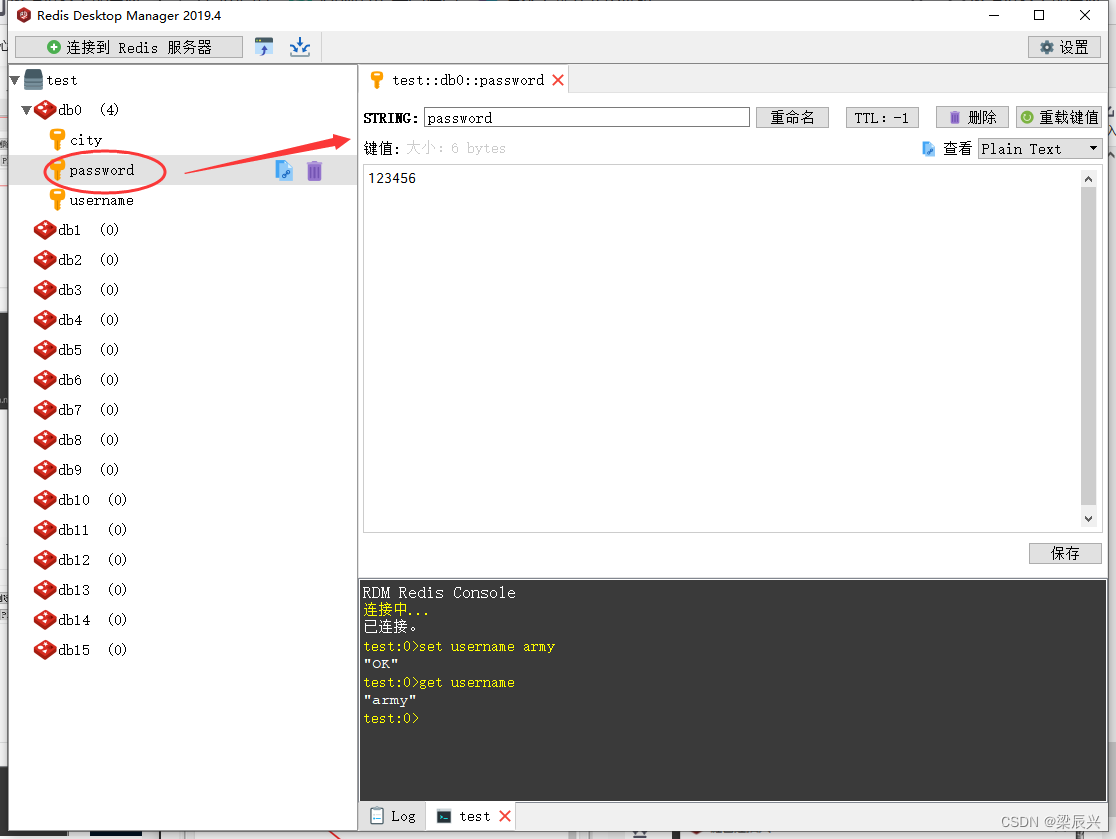Open the db15 database

click(x=80, y=650)
